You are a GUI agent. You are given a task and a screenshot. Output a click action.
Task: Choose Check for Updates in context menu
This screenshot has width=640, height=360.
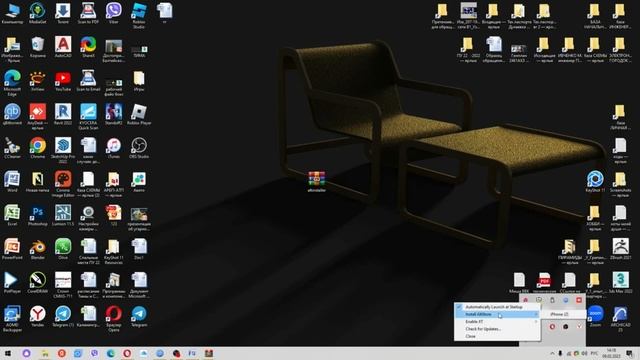click(497, 329)
